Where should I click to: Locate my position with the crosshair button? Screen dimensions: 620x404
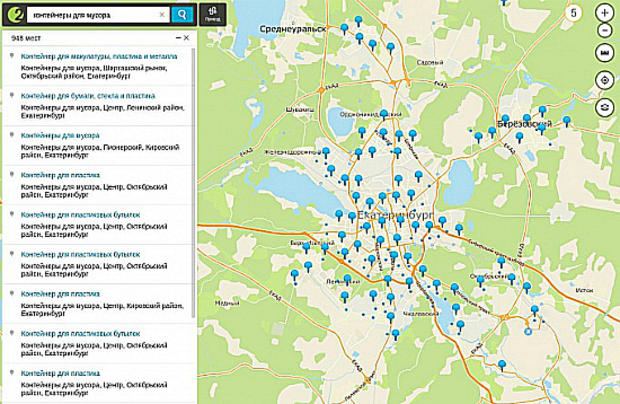[605, 80]
